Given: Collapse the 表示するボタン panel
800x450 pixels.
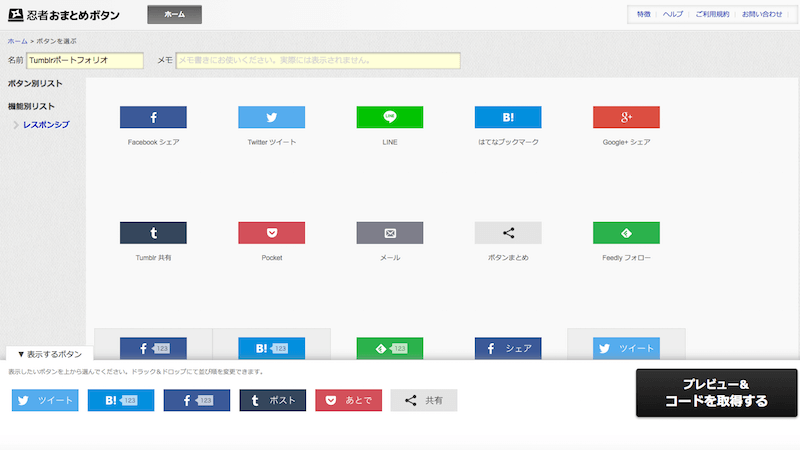Looking at the screenshot, I should [x=49, y=354].
